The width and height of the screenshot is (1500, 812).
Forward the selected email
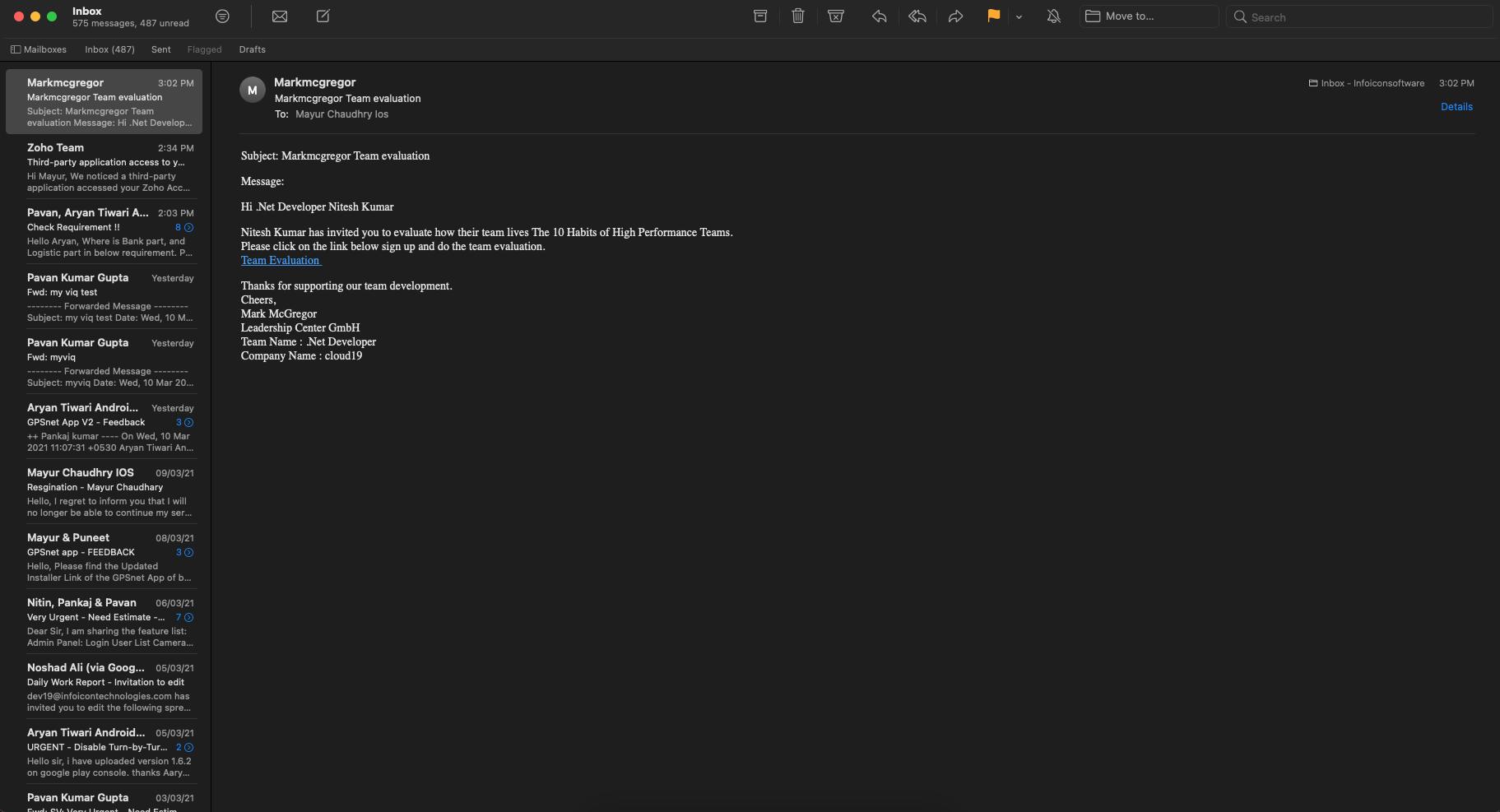coord(955,16)
